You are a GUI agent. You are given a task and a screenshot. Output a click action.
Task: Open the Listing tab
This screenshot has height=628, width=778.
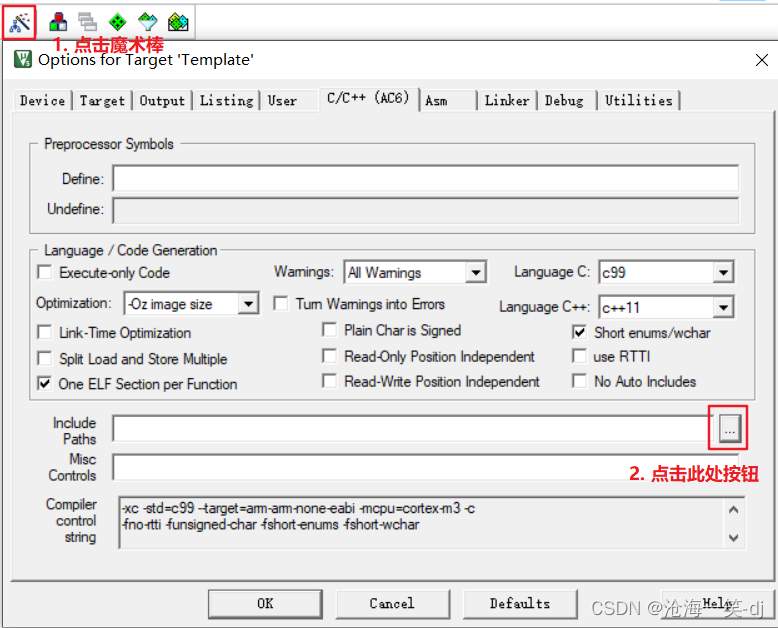(x=227, y=101)
